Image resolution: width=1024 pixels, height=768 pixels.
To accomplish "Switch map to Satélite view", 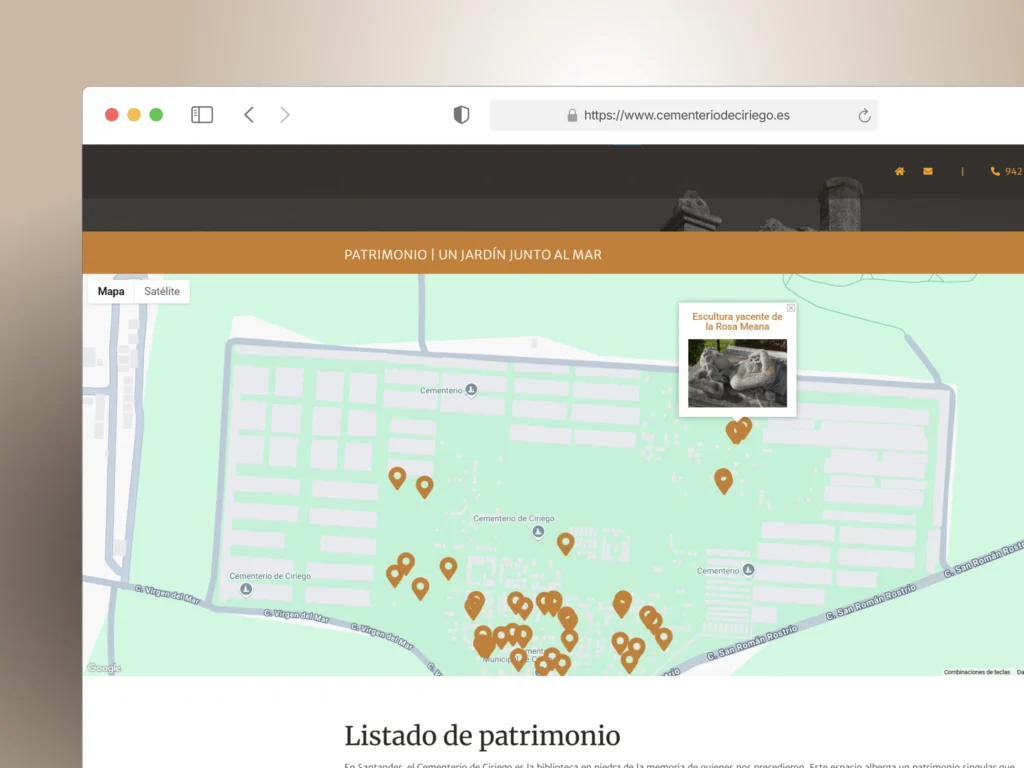I will coord(162,291).
